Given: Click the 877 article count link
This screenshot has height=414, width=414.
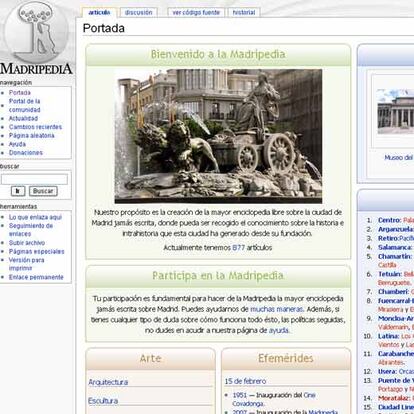Looking at the screenshot, I should coord(238,248).
